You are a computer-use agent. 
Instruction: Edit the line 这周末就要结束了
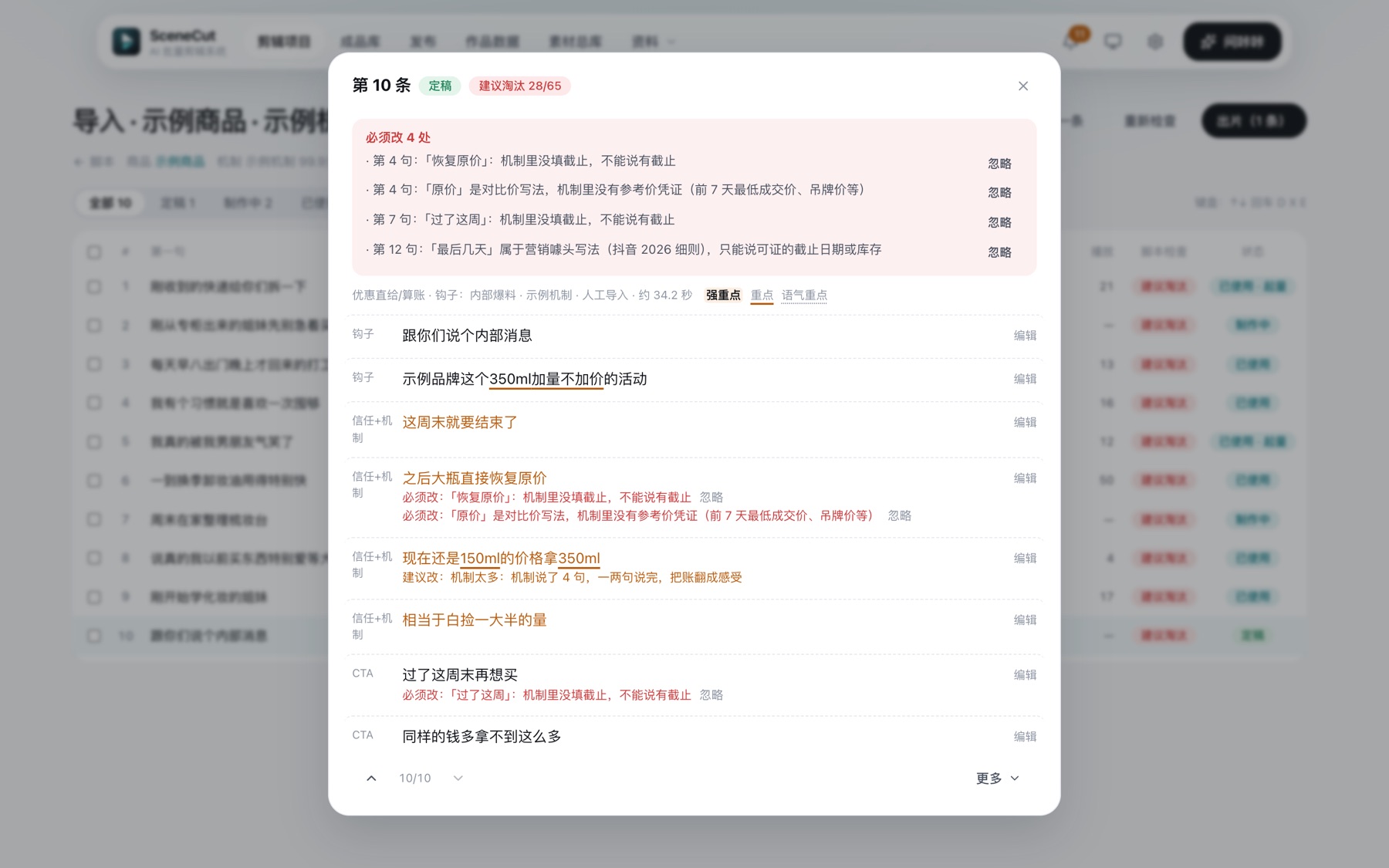point(1025,422)
